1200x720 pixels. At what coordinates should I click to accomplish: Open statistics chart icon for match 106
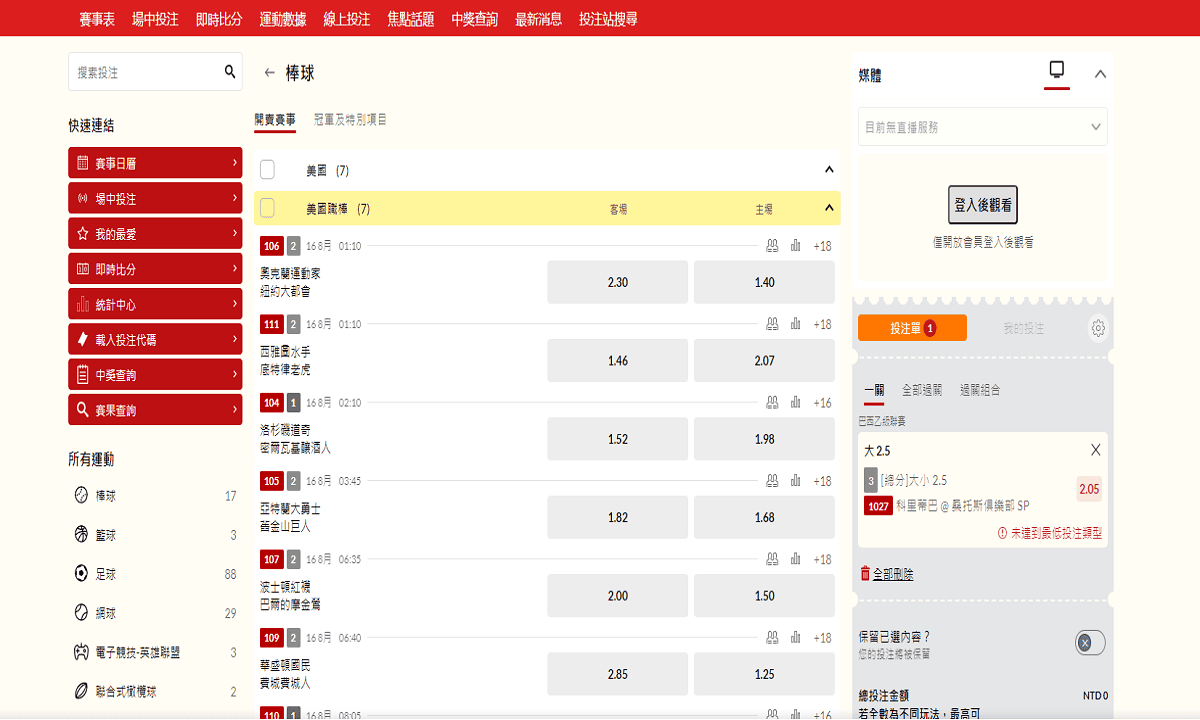pos(796,246)
